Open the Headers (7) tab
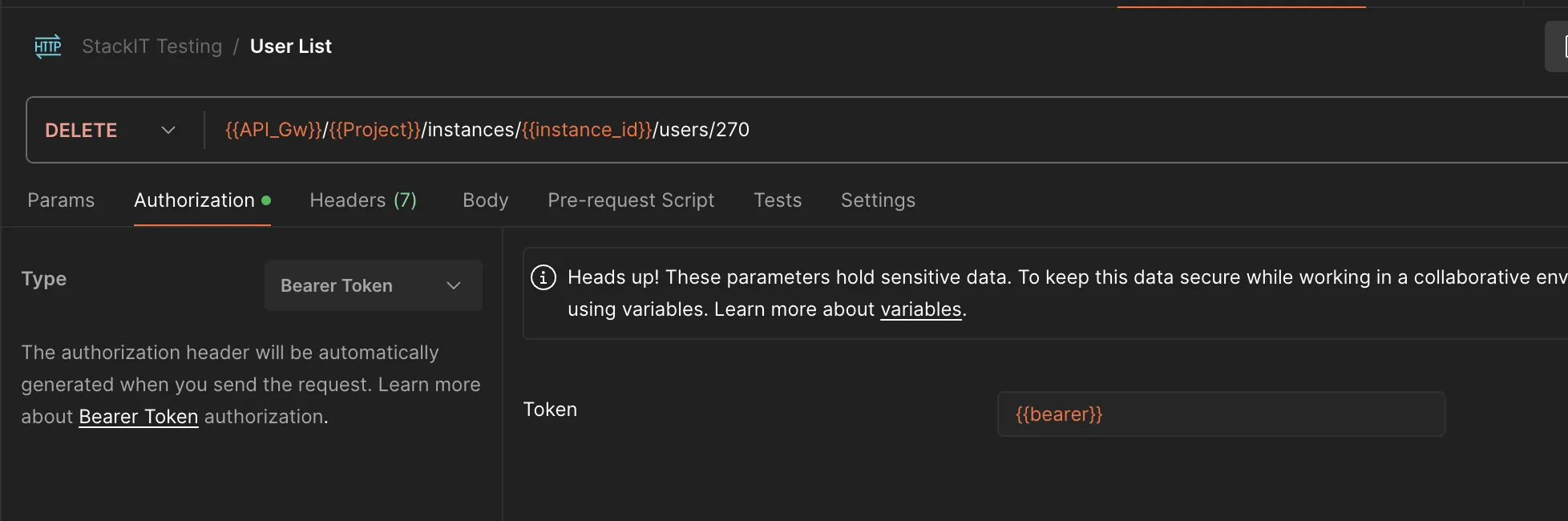Viewport: 1568px width, 521px height. coord(363,200)
